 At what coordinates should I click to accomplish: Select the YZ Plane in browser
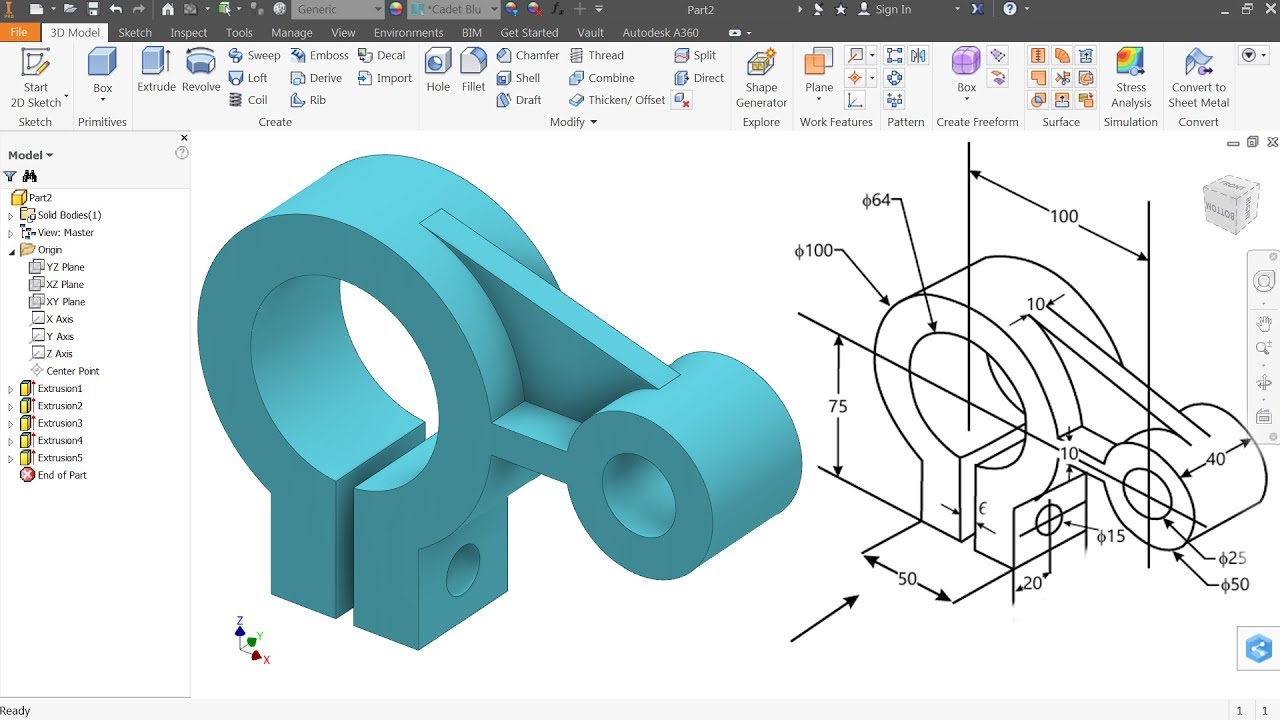[57, 267]
